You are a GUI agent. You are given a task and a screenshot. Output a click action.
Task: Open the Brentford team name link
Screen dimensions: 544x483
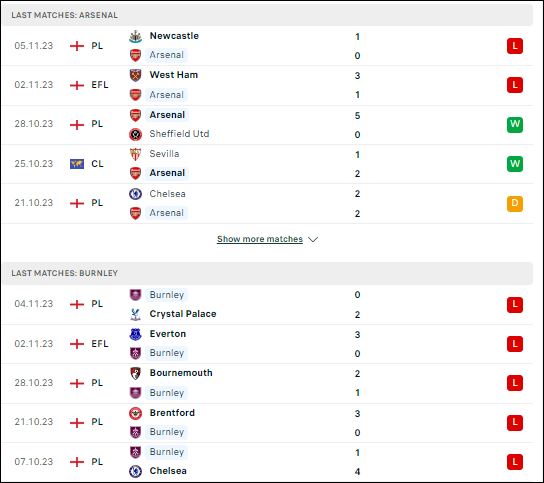point(172,413)
